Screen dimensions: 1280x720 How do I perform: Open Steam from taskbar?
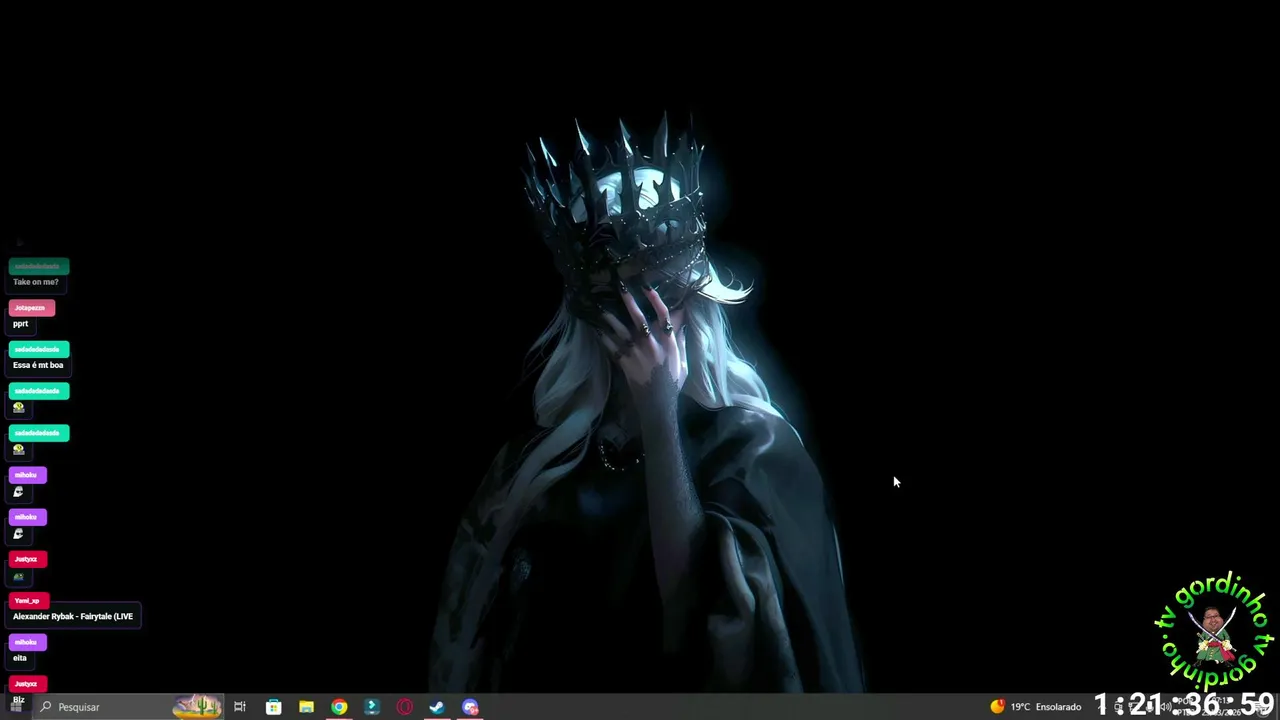point(437,707)
